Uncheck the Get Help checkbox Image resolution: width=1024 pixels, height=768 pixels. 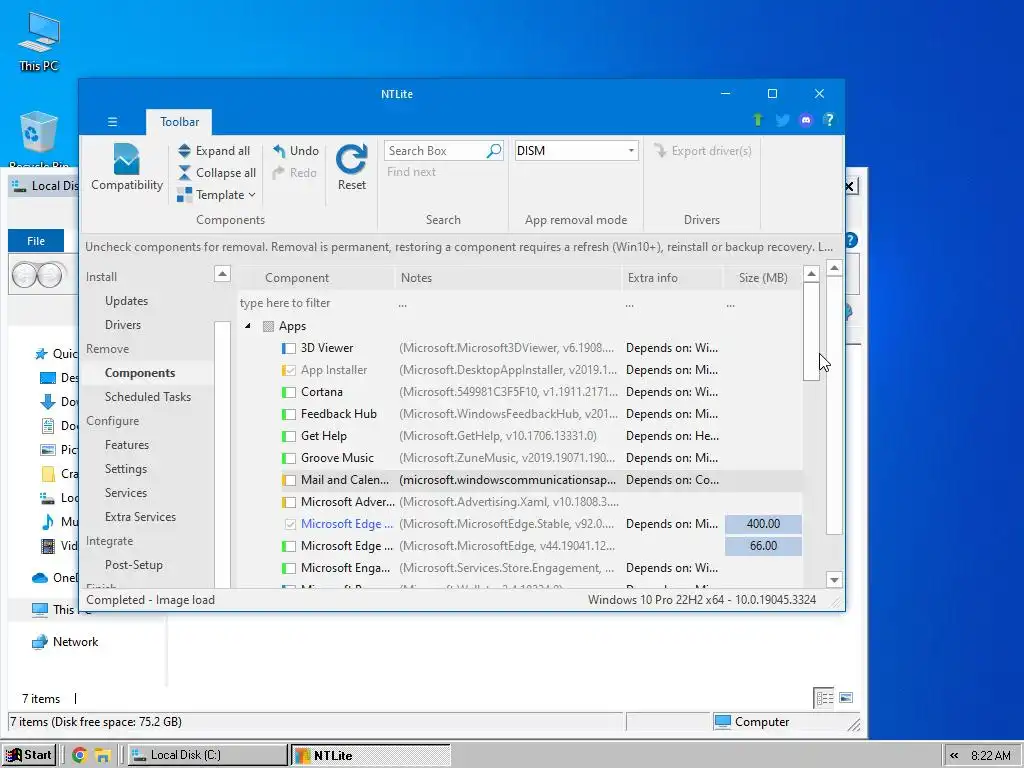289,436
